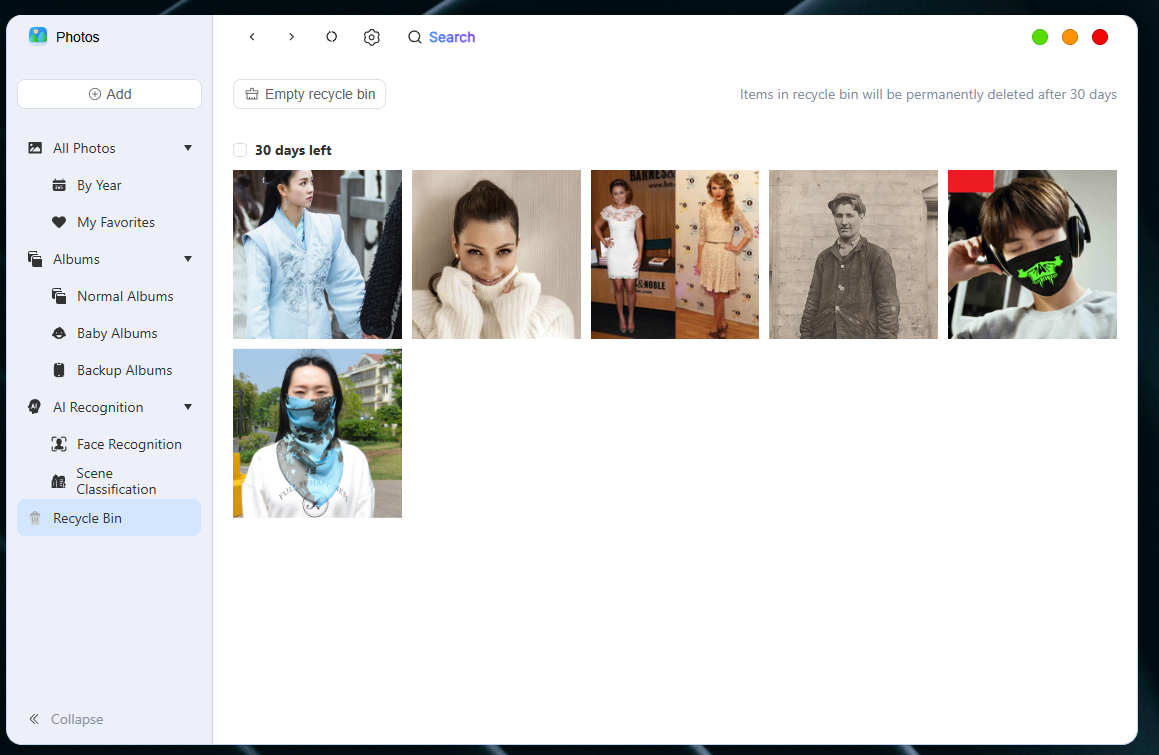Click the magnifier search icon
Viewport: 1159px width, 755px height.
[415, 37]
